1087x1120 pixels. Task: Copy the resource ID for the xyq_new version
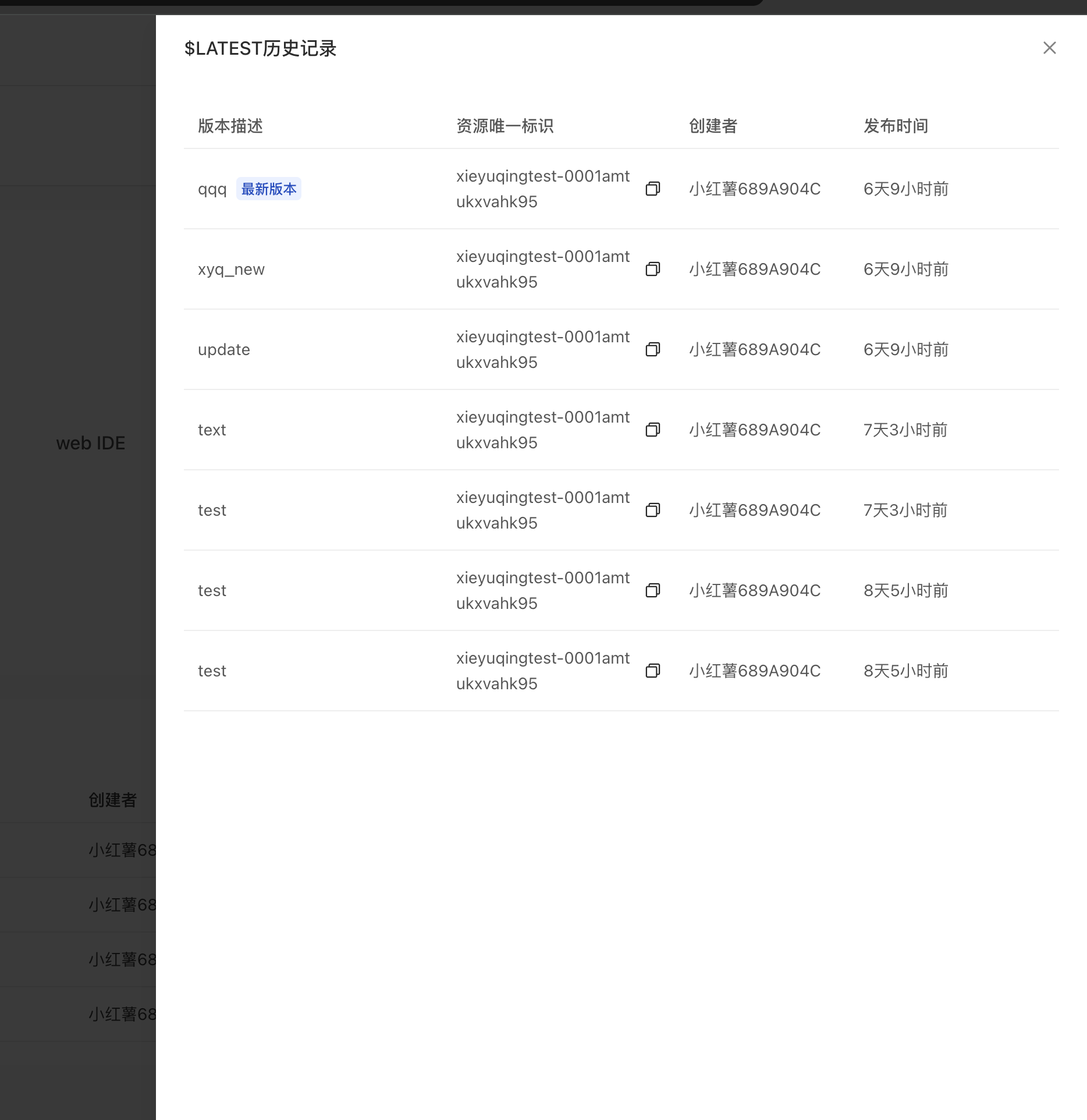click(652, 269)
